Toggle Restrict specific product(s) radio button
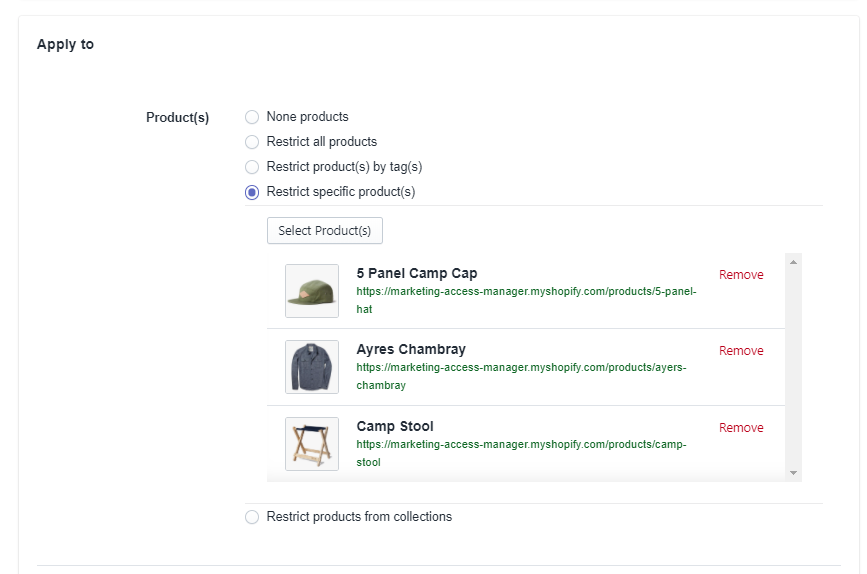Image resolution: width=867 pixels, height=574 pixels. [x=252, y=192]
